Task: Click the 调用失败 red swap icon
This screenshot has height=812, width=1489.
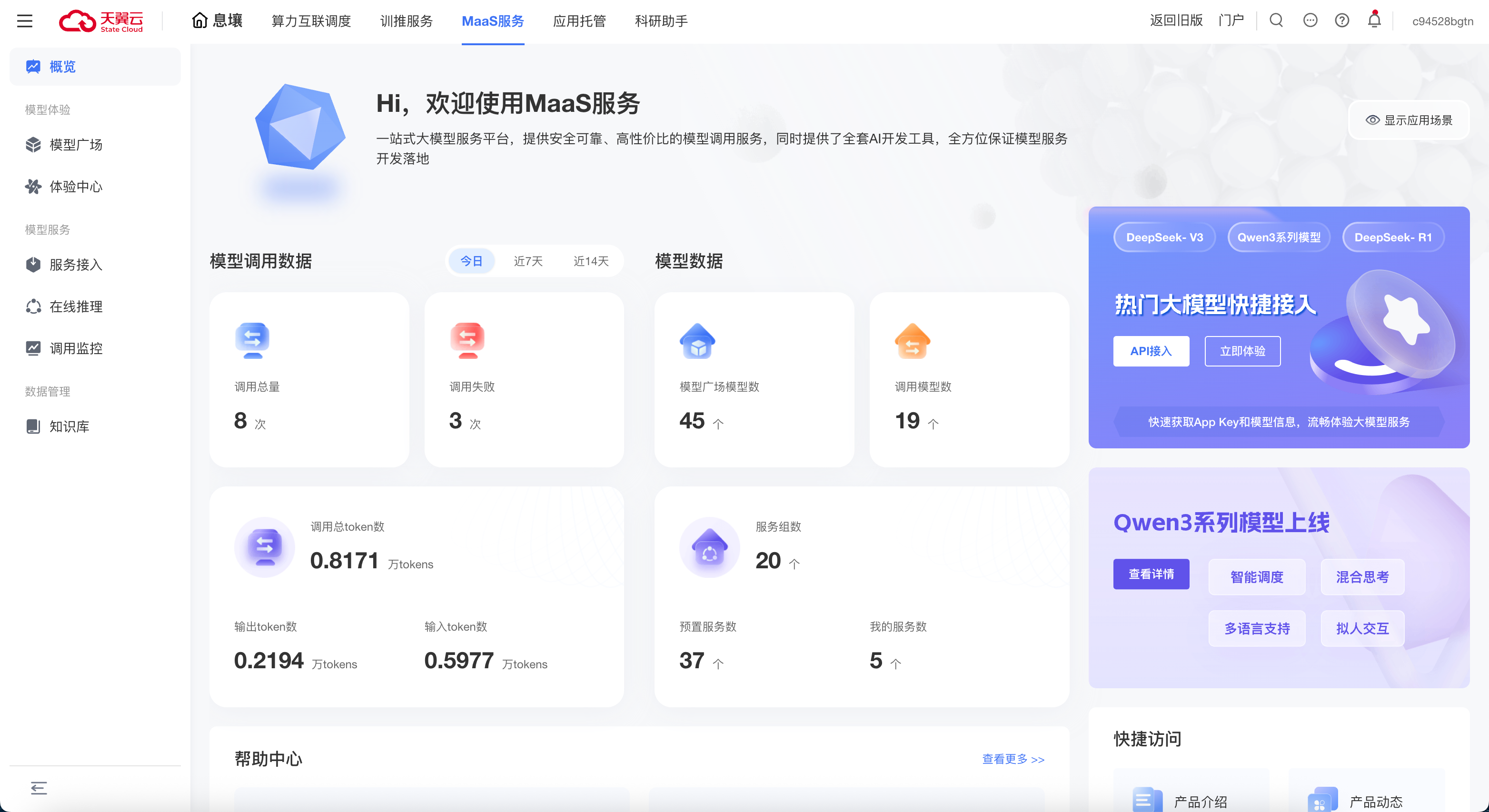Action: [x=467, y=340]
